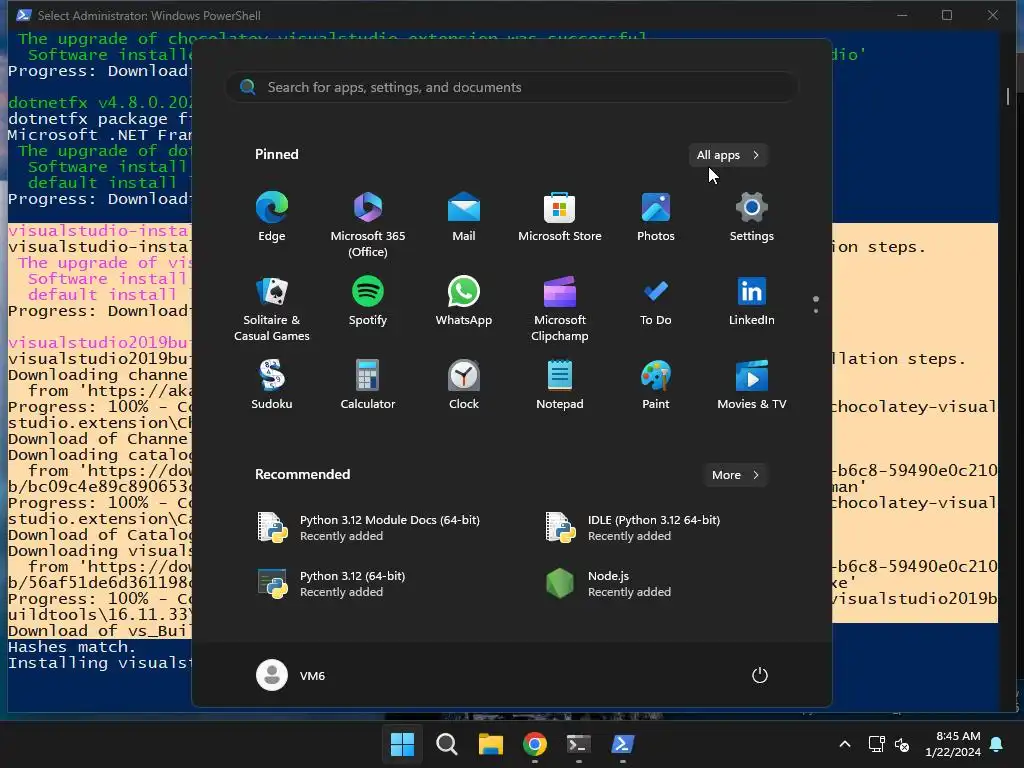This screenshot has height=768, width=1024.
Task: Open the VM6 user account menu
Action: tap(291, 675)
